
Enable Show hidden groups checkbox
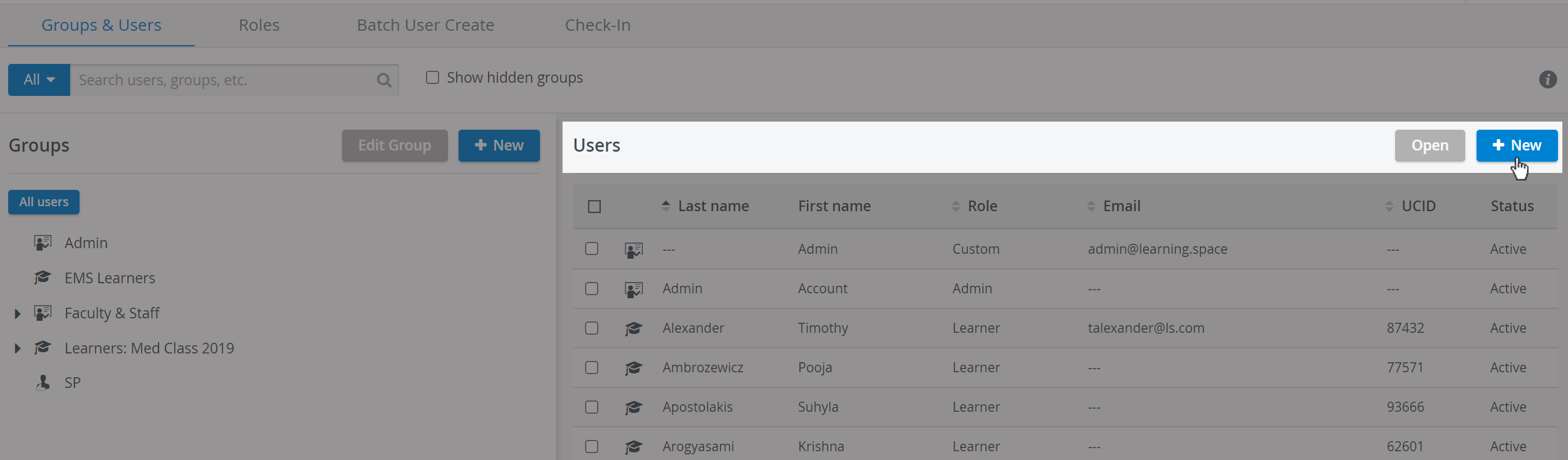[x=432, y=78]
